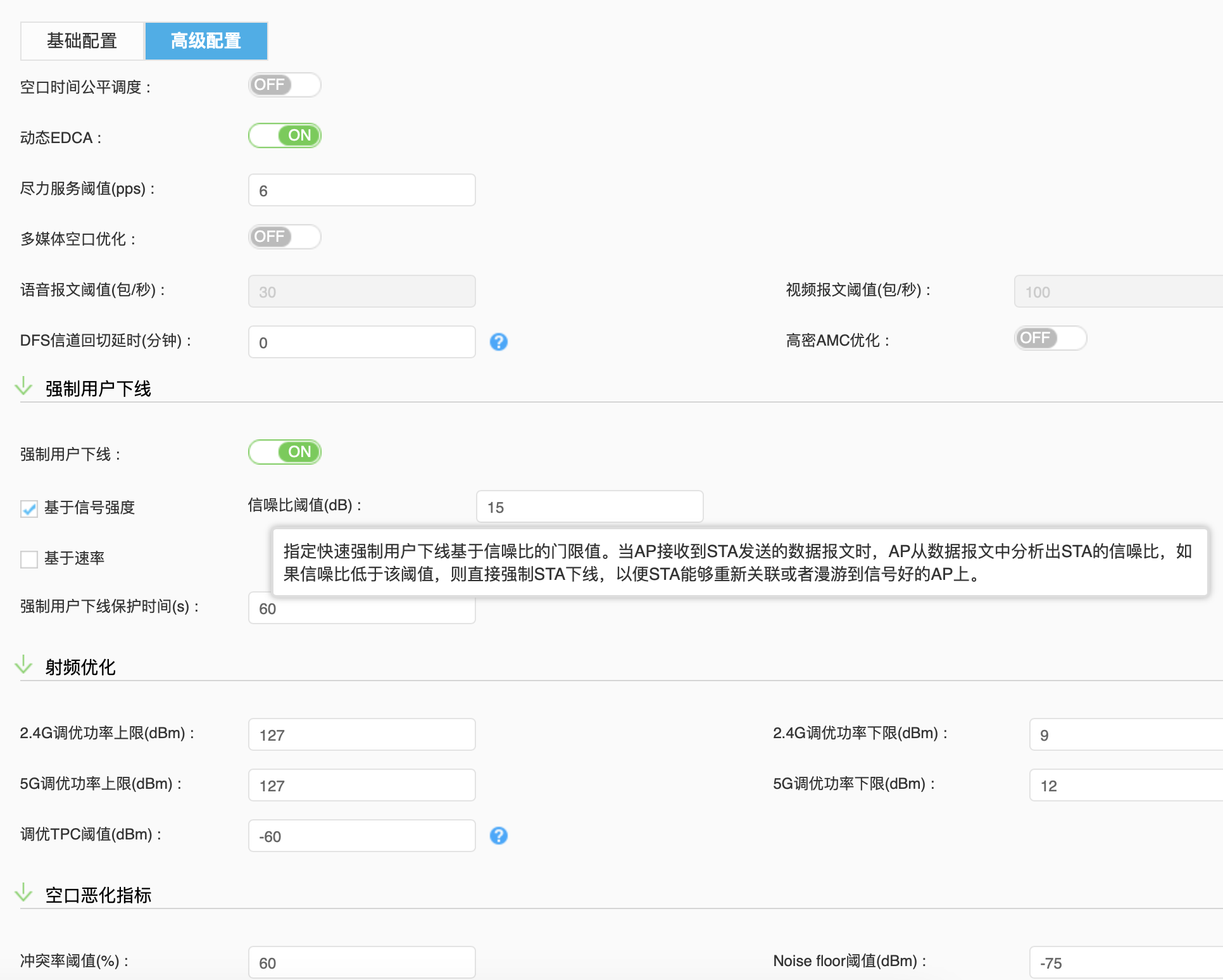Focus 强制用户下线保护时间 input field
Screen dimensions: 1223x980
tap(362, 608)
